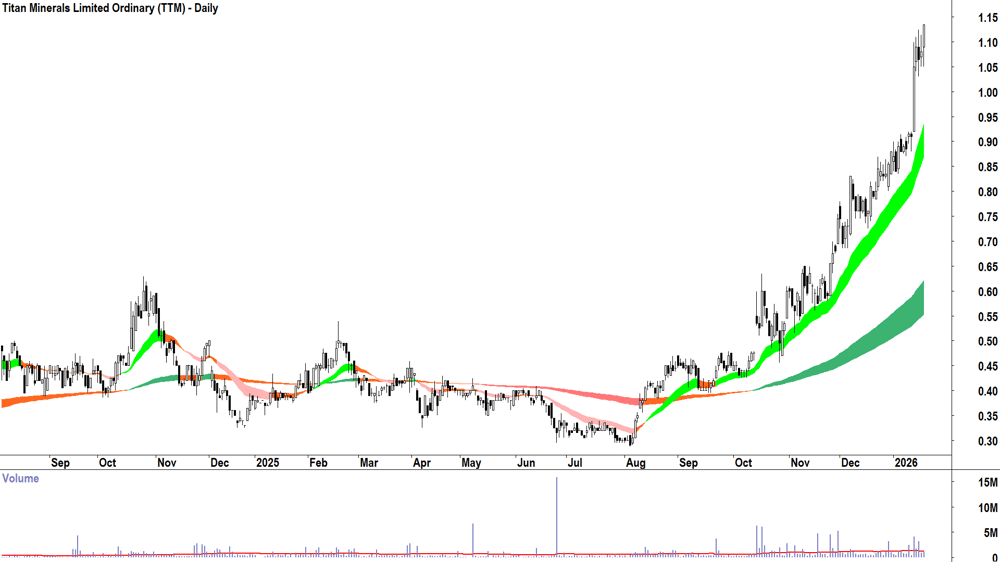Click the 0.55 price axis label
The image size is (1000, 562).
[x=987, y=316]
